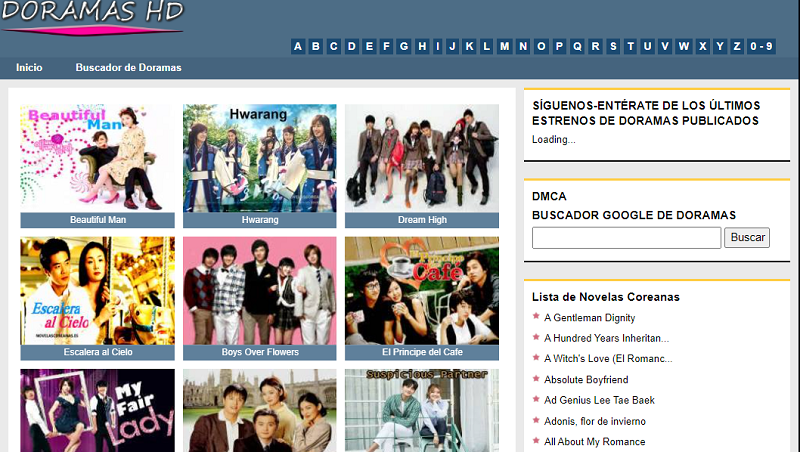The image size is (800, 452).
Task: Filter doramas by letter Q
Action: pyautogui.click(x=577, y=46)
